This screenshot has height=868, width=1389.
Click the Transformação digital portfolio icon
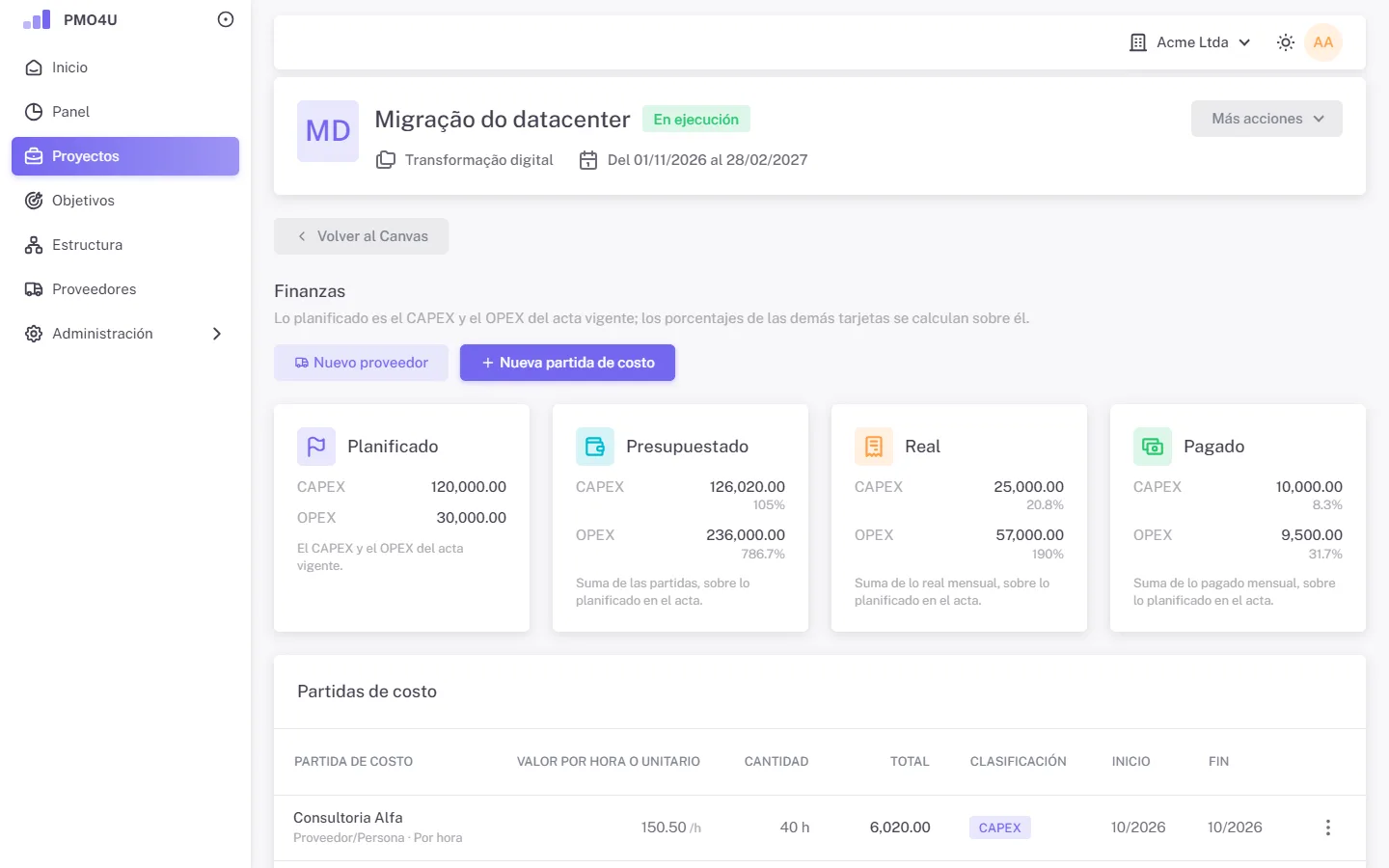point(386,160)
